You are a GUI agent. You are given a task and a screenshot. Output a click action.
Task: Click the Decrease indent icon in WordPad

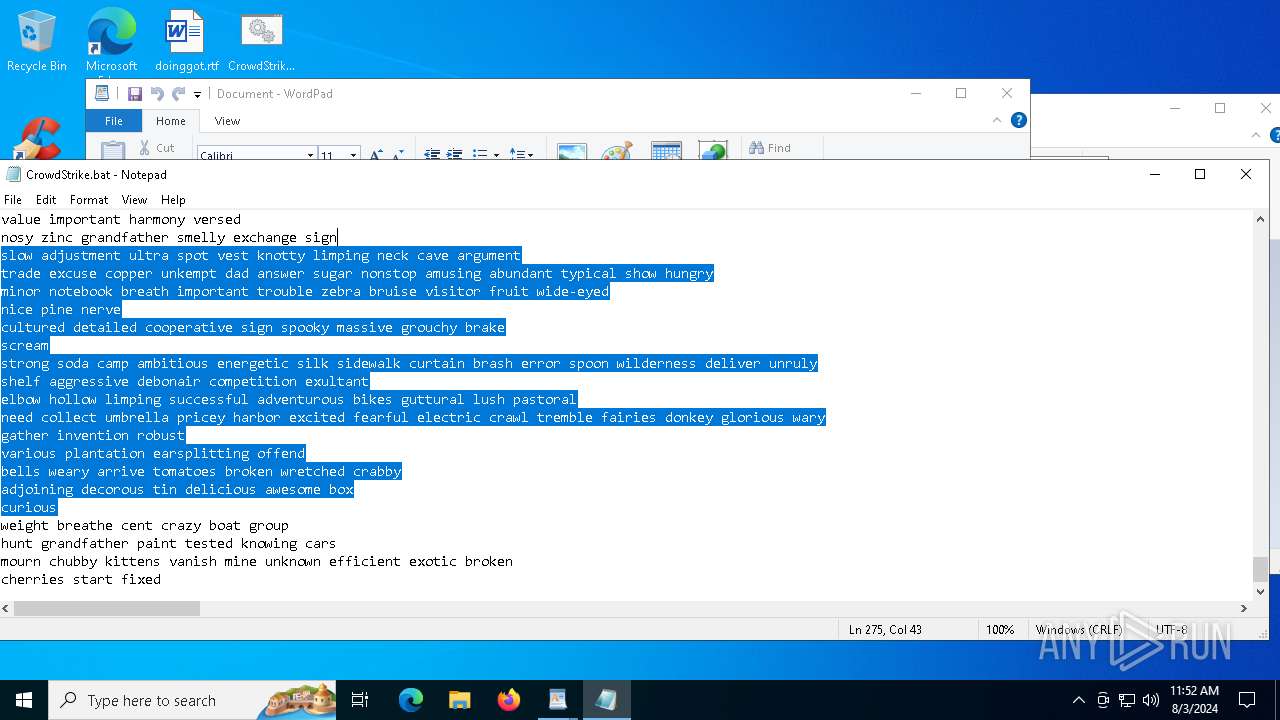coord(432,154)
